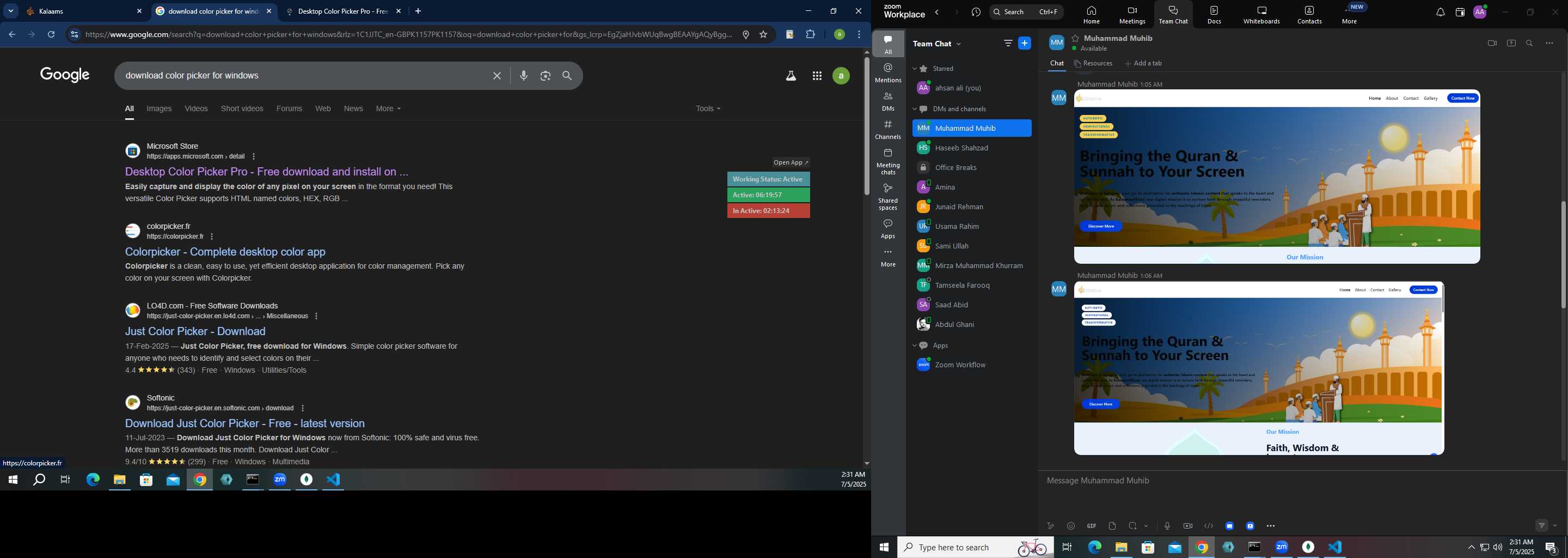Open the Google apps grid
Screen dimensions: 1568x558
tap(817, 76)
